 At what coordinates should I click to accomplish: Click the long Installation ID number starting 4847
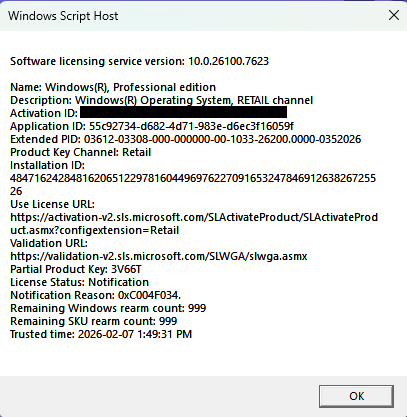point(193,185)
